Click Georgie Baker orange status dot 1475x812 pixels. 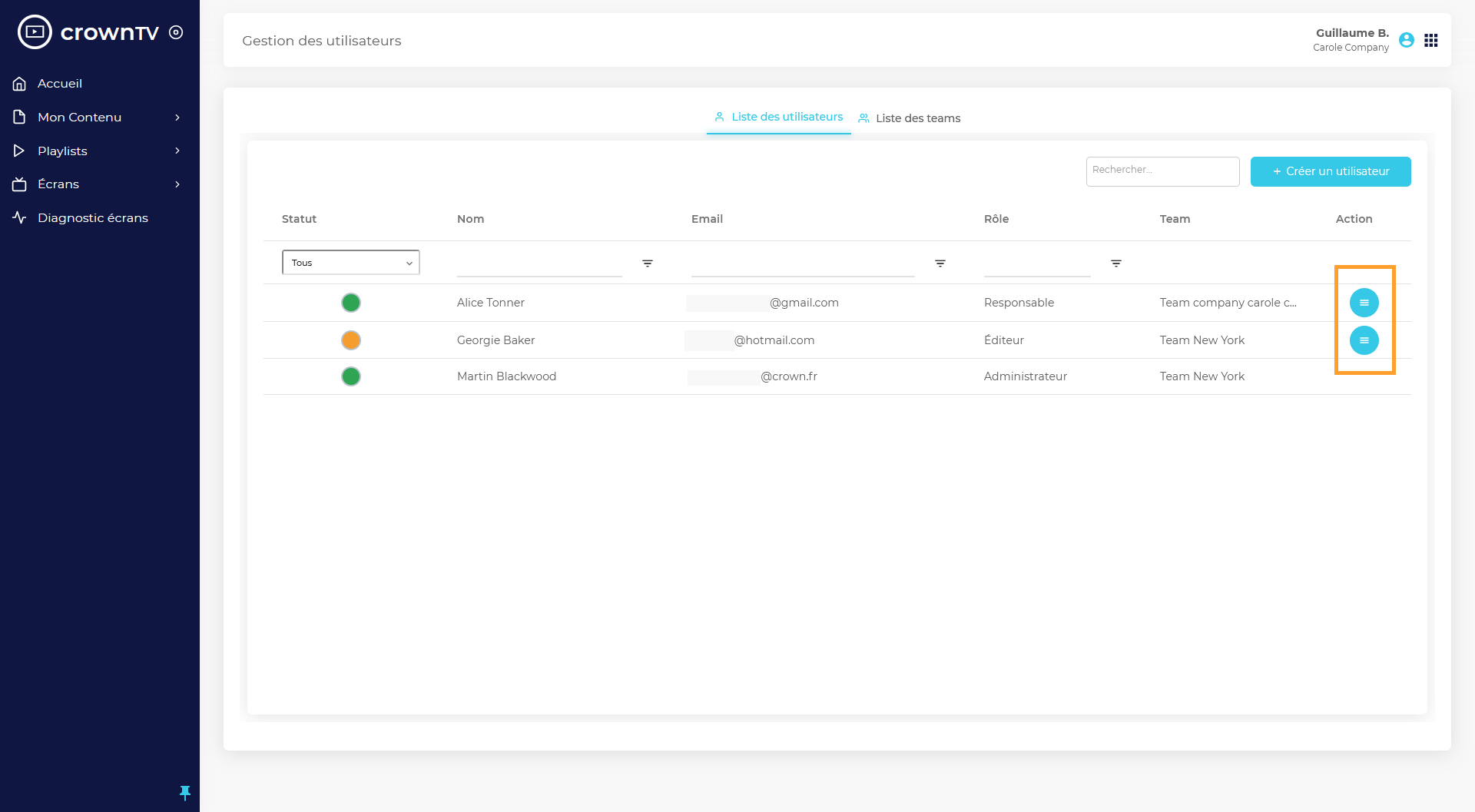pyautogui.click(x=351, y=340)
